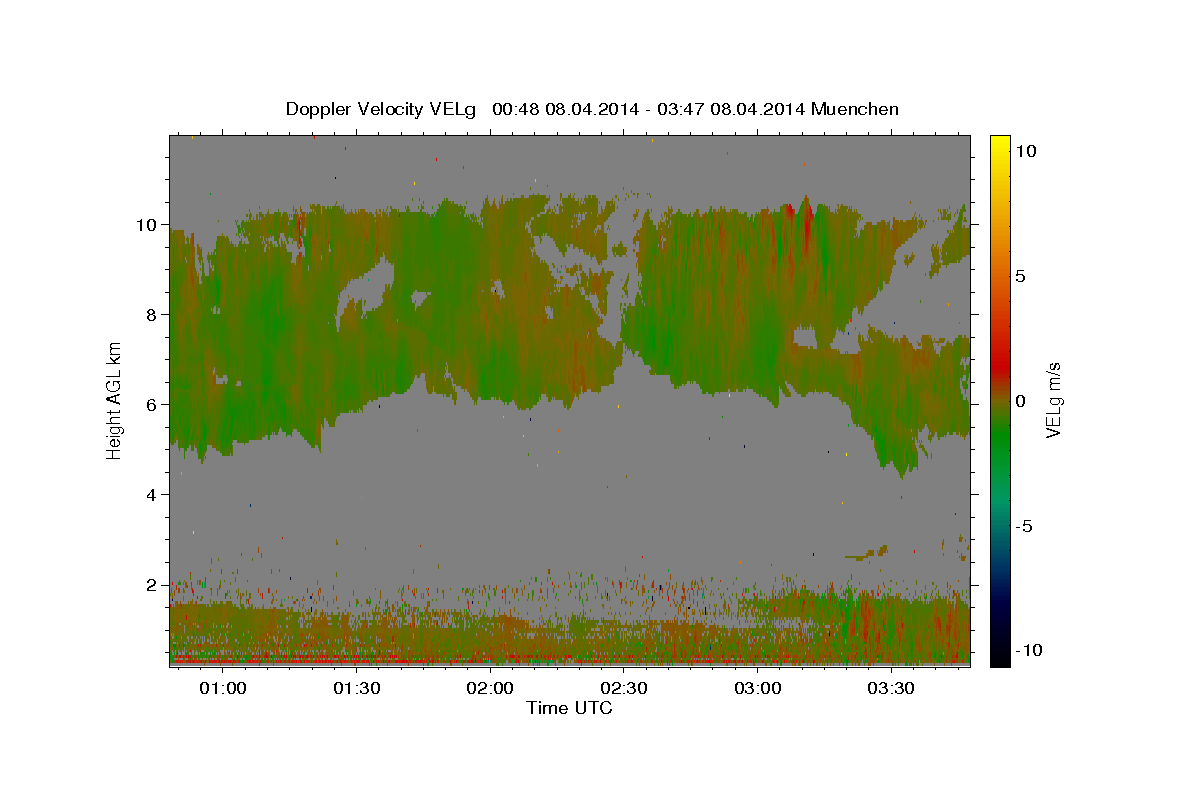
Task: Click the colorbar value '0'
Action: 1022,401
